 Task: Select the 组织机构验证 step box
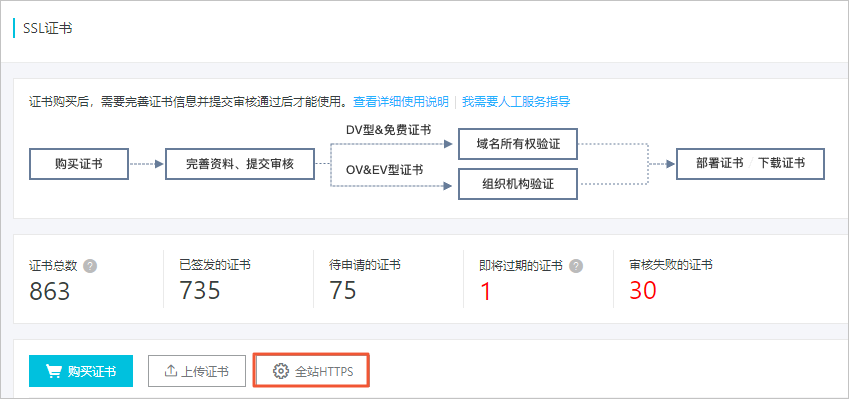coord(518,184)
